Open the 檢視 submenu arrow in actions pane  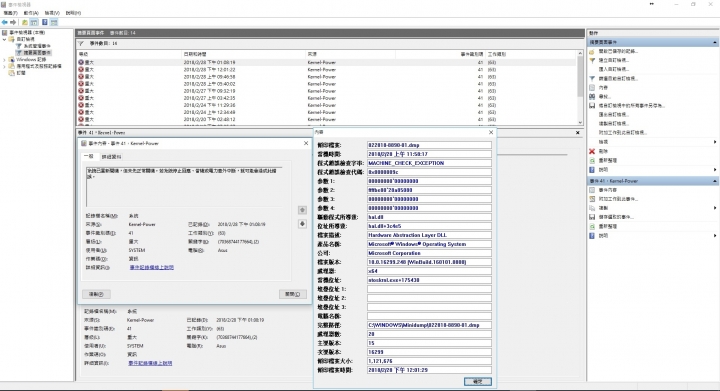click(715, 142)
